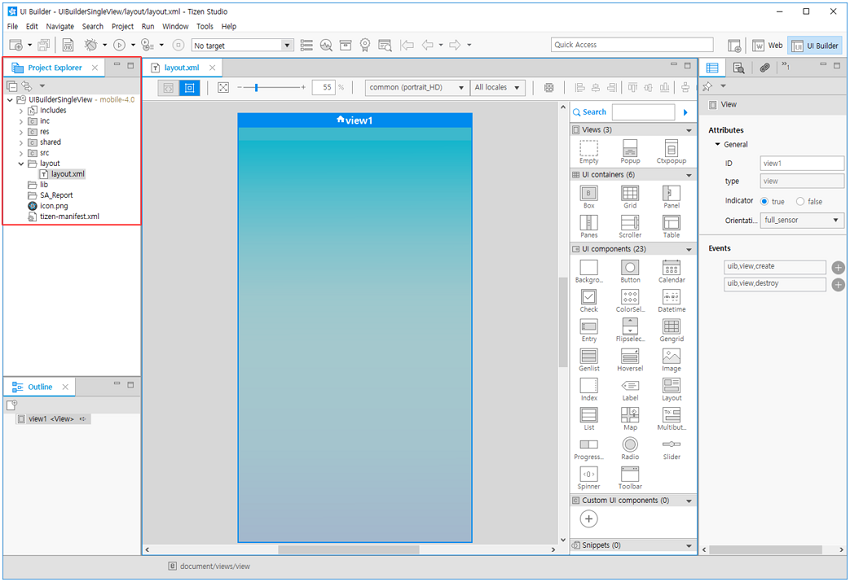Expand Custom UI components with the plus button
The width and height of the screenshot is (850, 582).
(588, 518)
